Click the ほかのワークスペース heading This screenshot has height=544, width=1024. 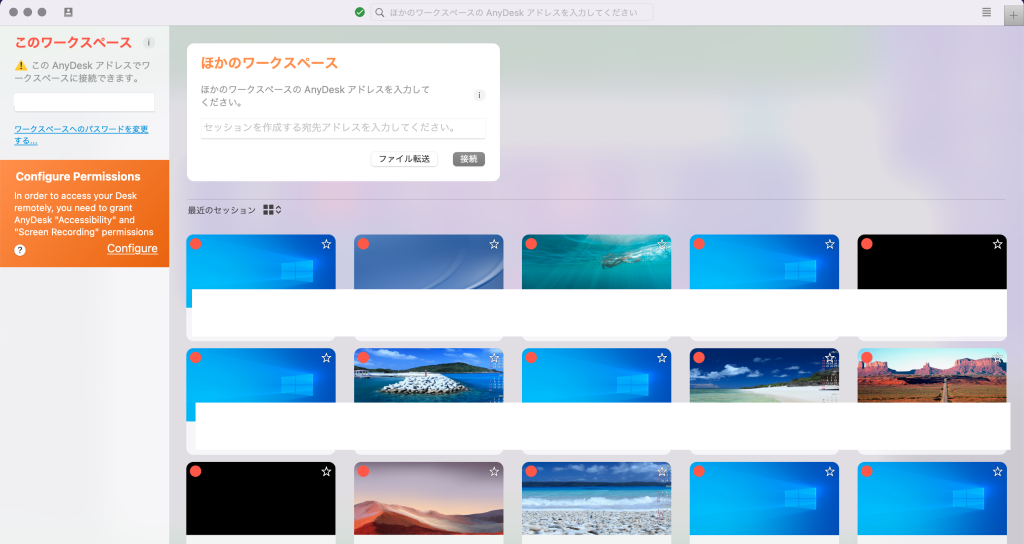point(269,63)
